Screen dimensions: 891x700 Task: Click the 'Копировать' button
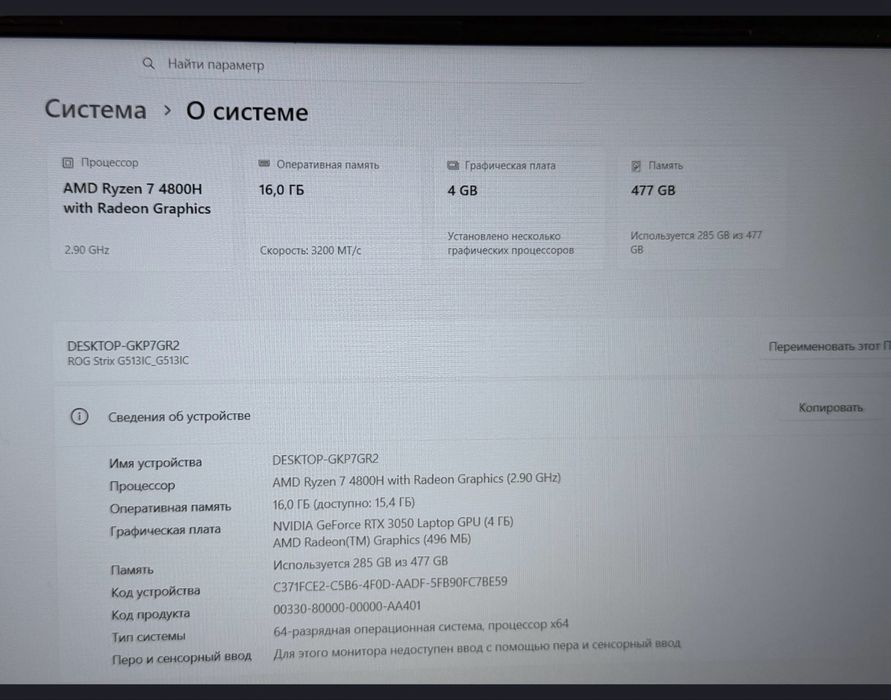pos(831,408)
